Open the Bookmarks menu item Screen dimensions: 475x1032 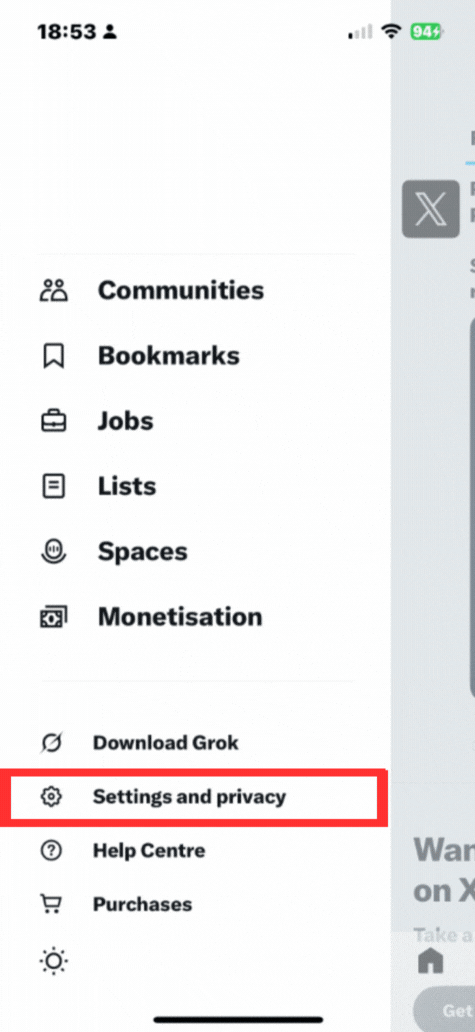pyautogui.click(x=169, y=356)
